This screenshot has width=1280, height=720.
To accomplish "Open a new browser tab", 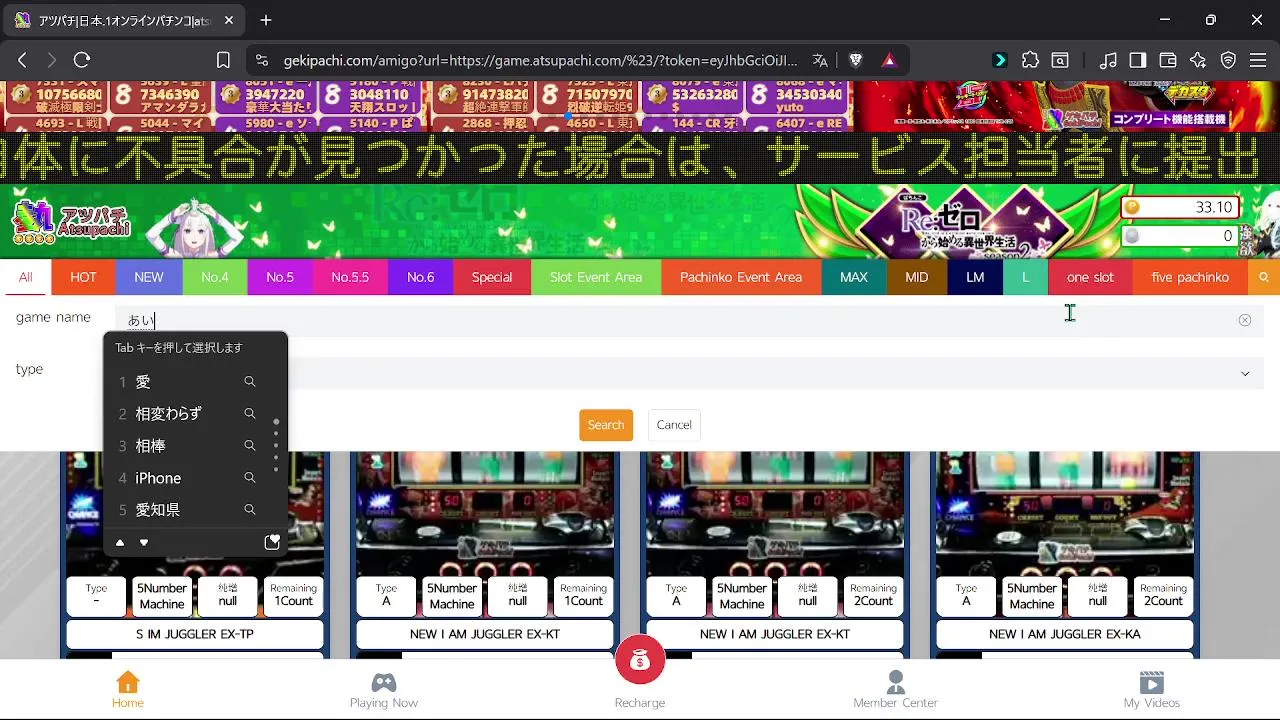I will [266, 20].
